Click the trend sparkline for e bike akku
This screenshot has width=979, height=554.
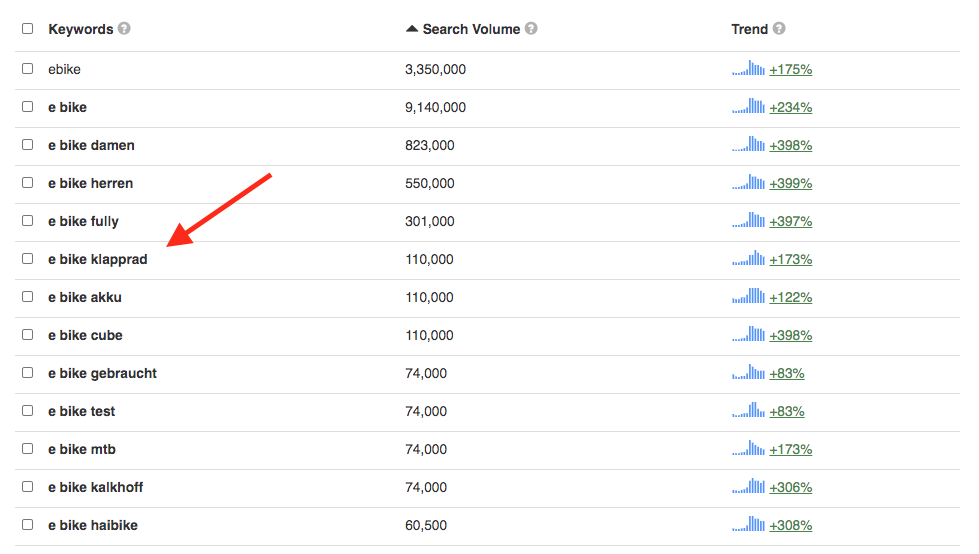pos(748,297)
